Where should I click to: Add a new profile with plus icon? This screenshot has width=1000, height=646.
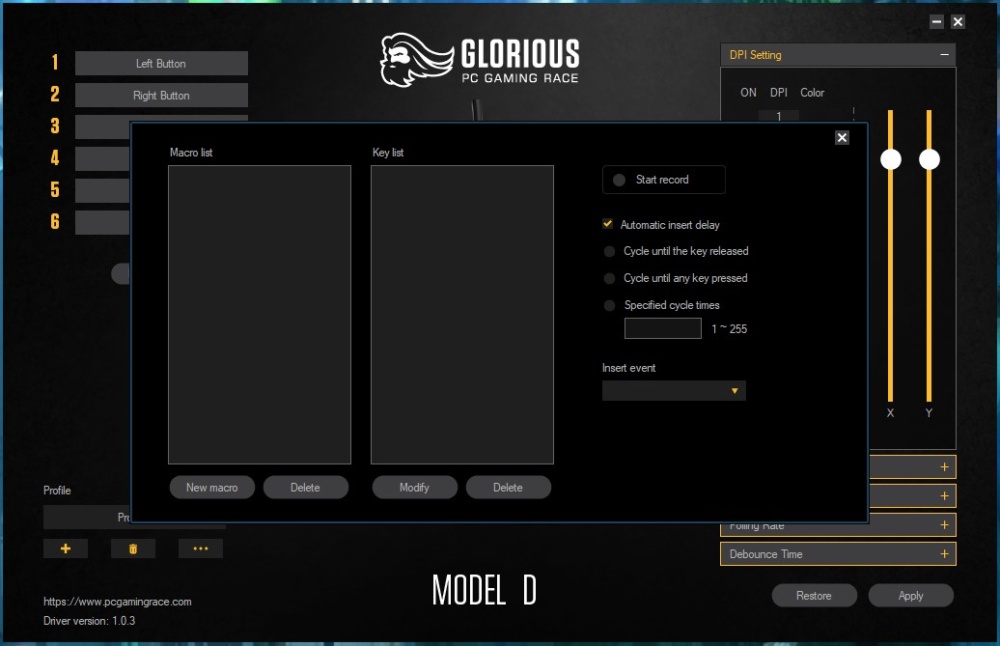(x=66, y=548)
